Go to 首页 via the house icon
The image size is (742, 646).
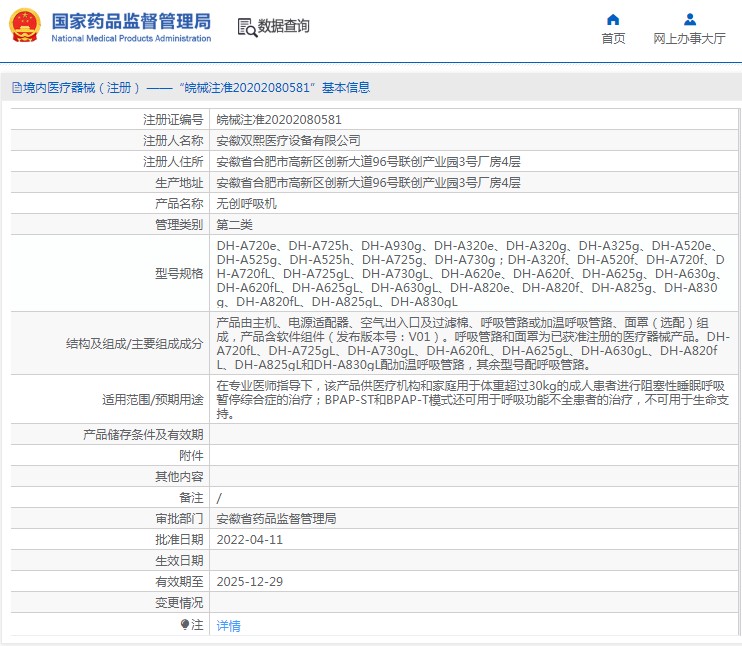point(613,19)
